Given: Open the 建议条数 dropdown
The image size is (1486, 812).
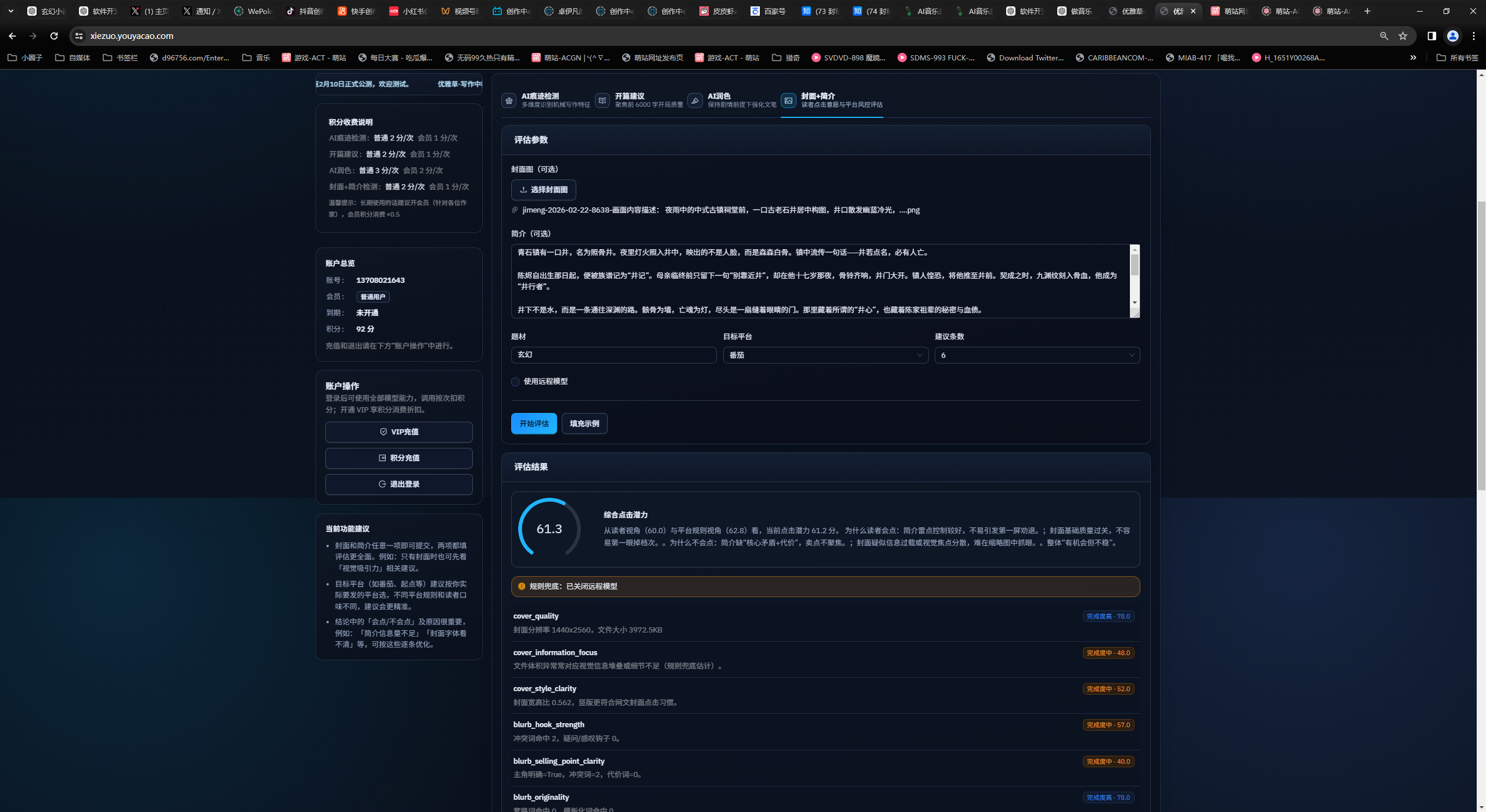Looking at the screenshot, I should point(1036,355).
